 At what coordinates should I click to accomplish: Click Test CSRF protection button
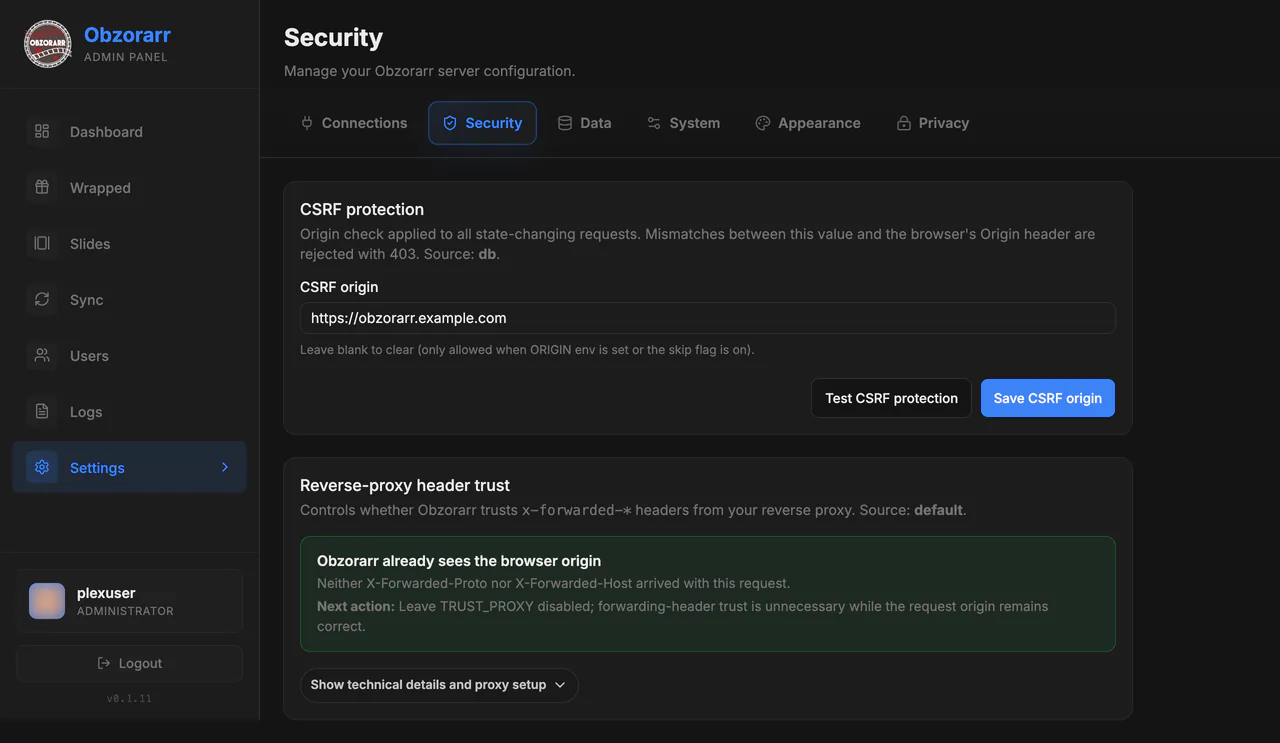point(891,398)
